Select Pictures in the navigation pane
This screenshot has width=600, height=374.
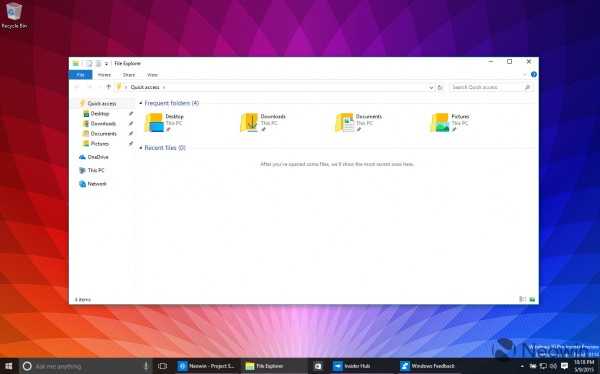(x=99, y=144)
